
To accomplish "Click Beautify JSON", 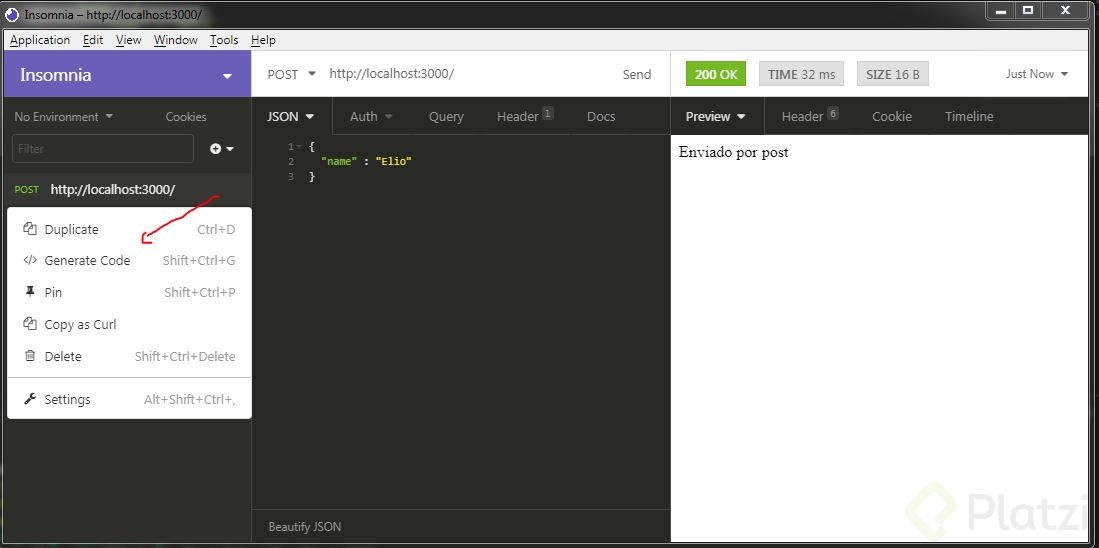I will click(305, 526).
